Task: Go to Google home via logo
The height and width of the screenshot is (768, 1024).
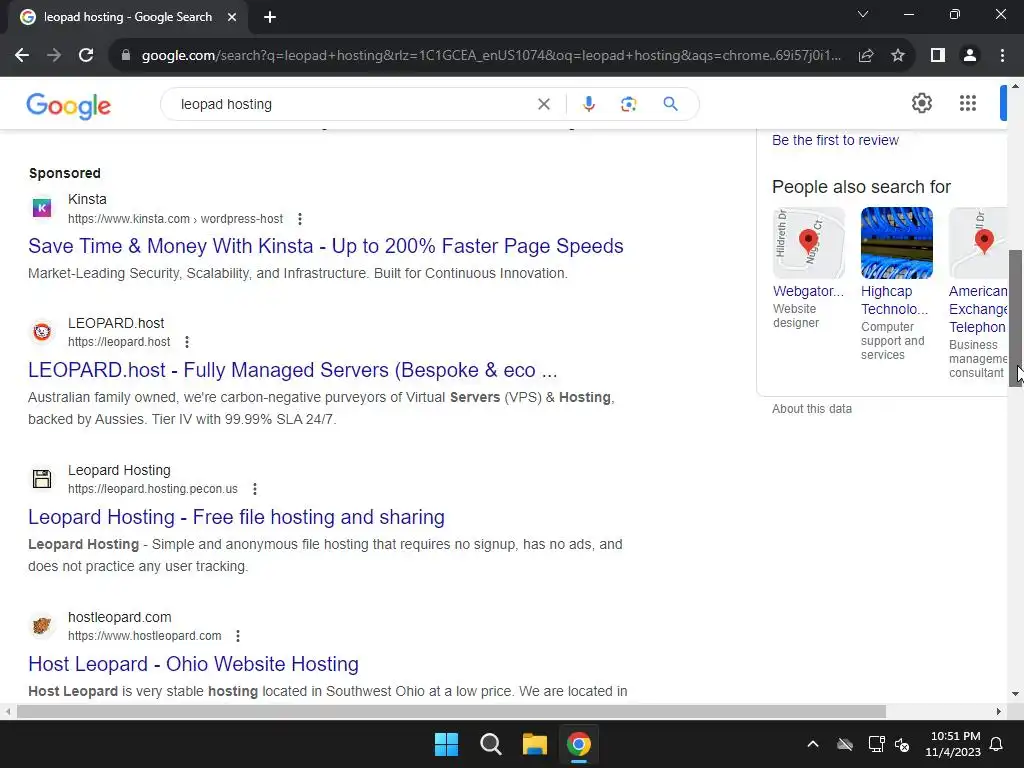Action: pos(69,105)
